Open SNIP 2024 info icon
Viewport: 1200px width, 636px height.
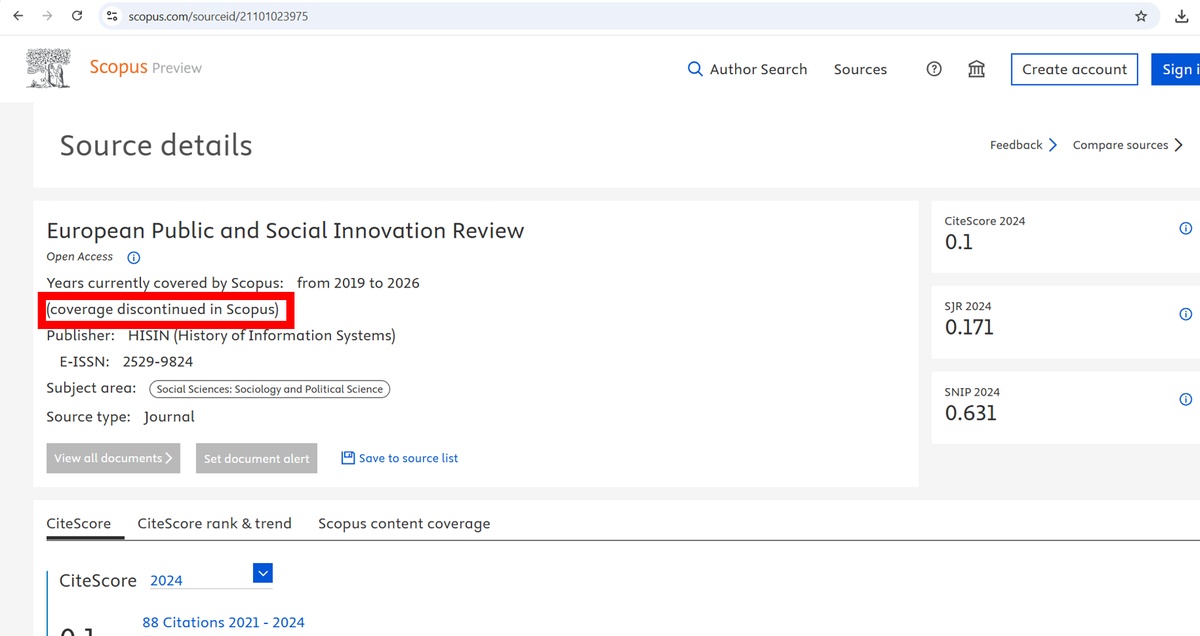pyautogui.click(x=1185, y=400)
